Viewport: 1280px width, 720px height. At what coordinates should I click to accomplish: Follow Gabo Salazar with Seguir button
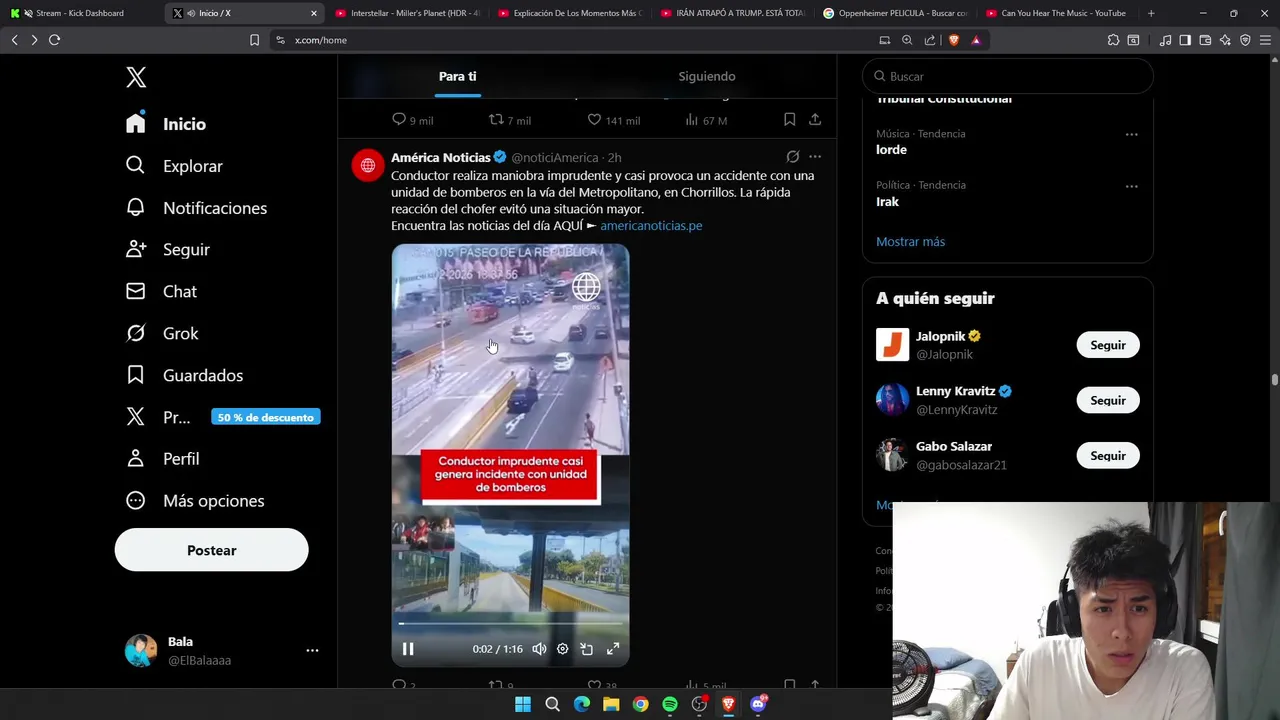1108,455
